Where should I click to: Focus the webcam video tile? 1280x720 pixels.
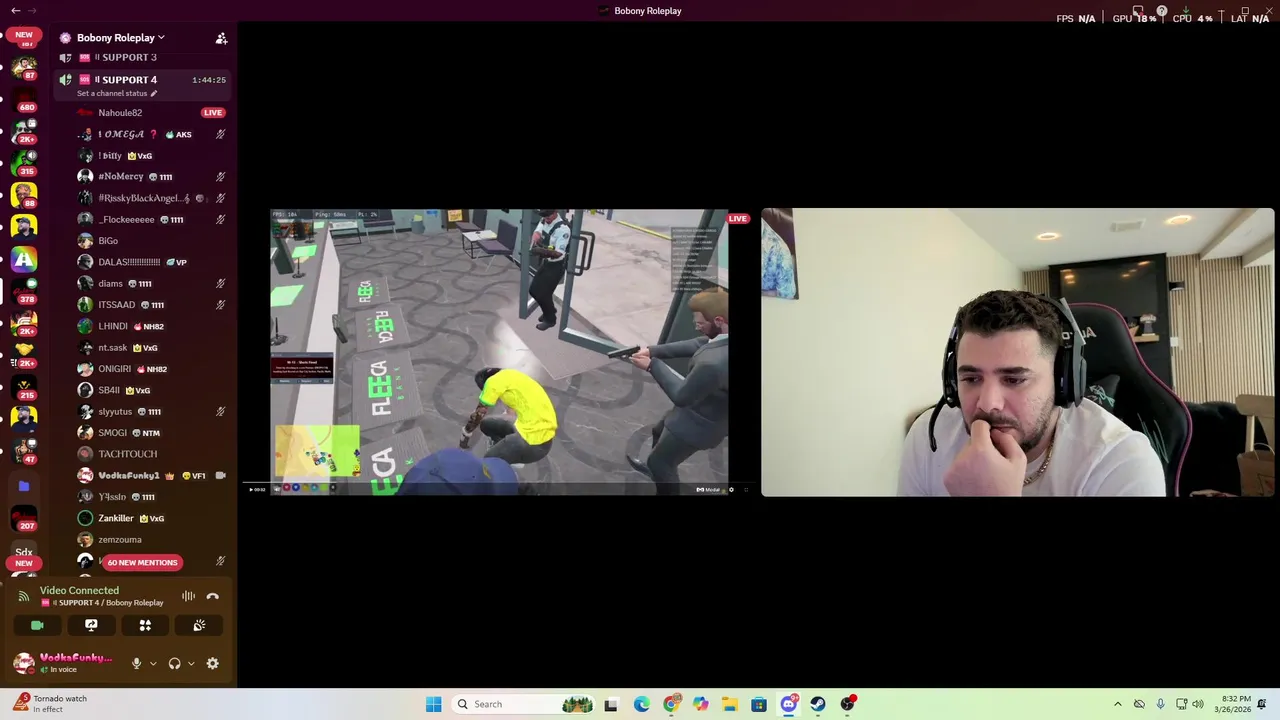click(1017, 352)
